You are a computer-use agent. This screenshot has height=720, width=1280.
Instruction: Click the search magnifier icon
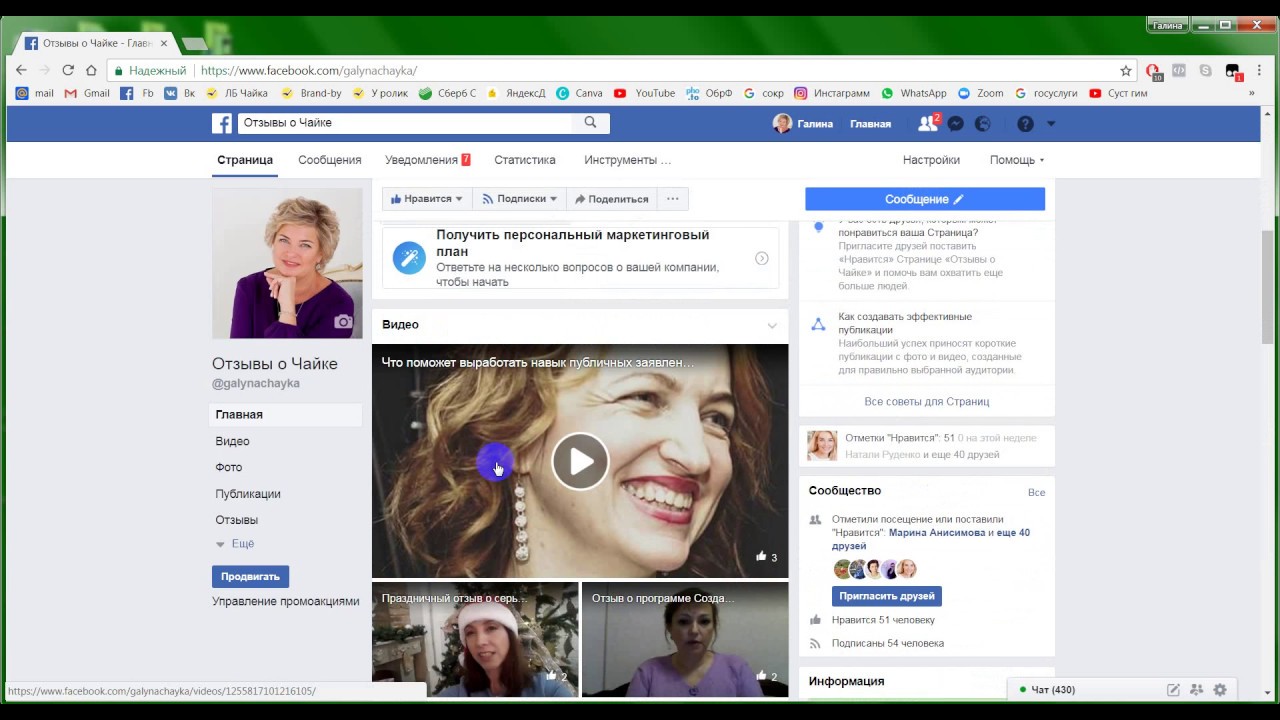(590, 122)
